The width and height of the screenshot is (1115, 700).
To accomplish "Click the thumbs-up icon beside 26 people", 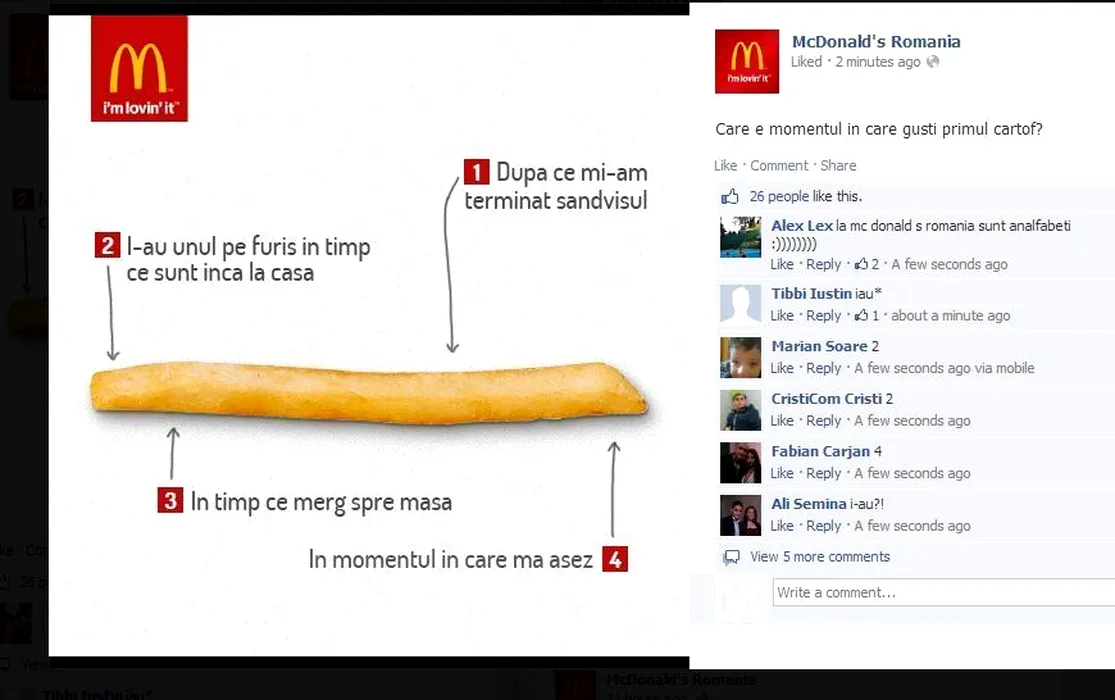I will coord(730,196).
